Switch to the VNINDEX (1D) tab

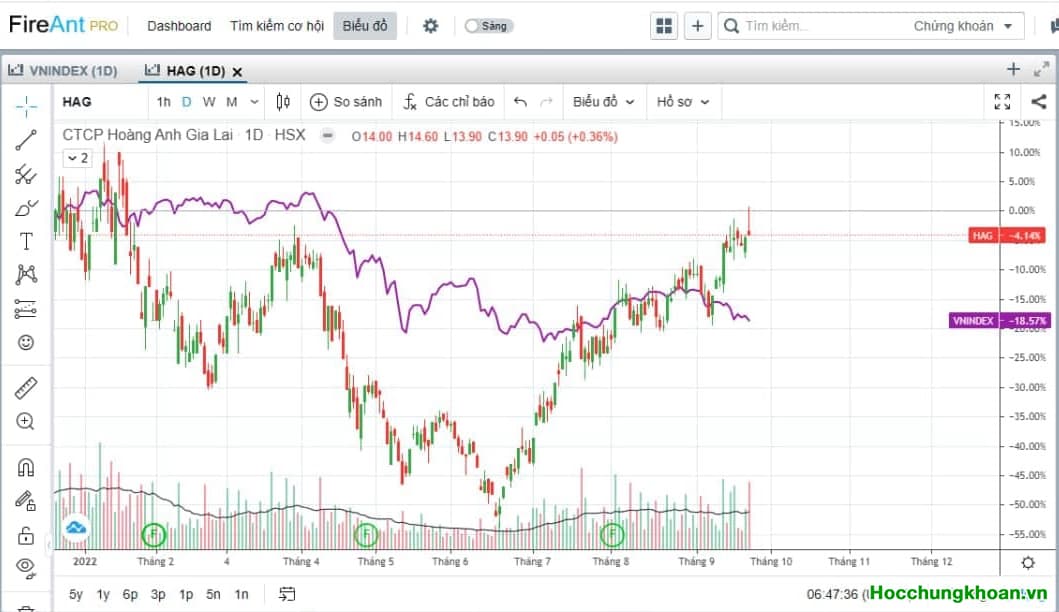64,71
